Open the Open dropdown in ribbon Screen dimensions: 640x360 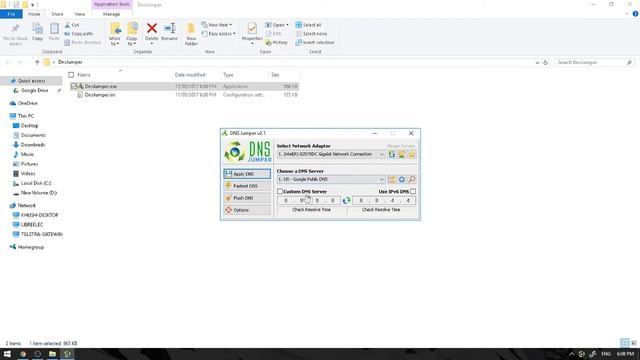[x=277, y=25]
